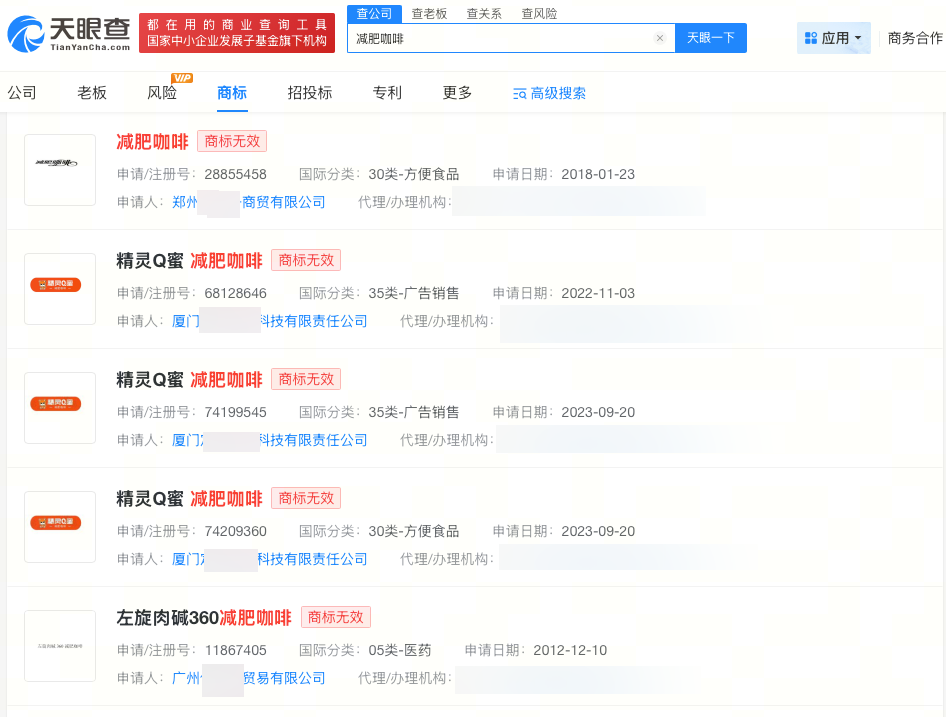Select the 查关系 search tab
The image size is (946, 717).
tap(484, 13)
